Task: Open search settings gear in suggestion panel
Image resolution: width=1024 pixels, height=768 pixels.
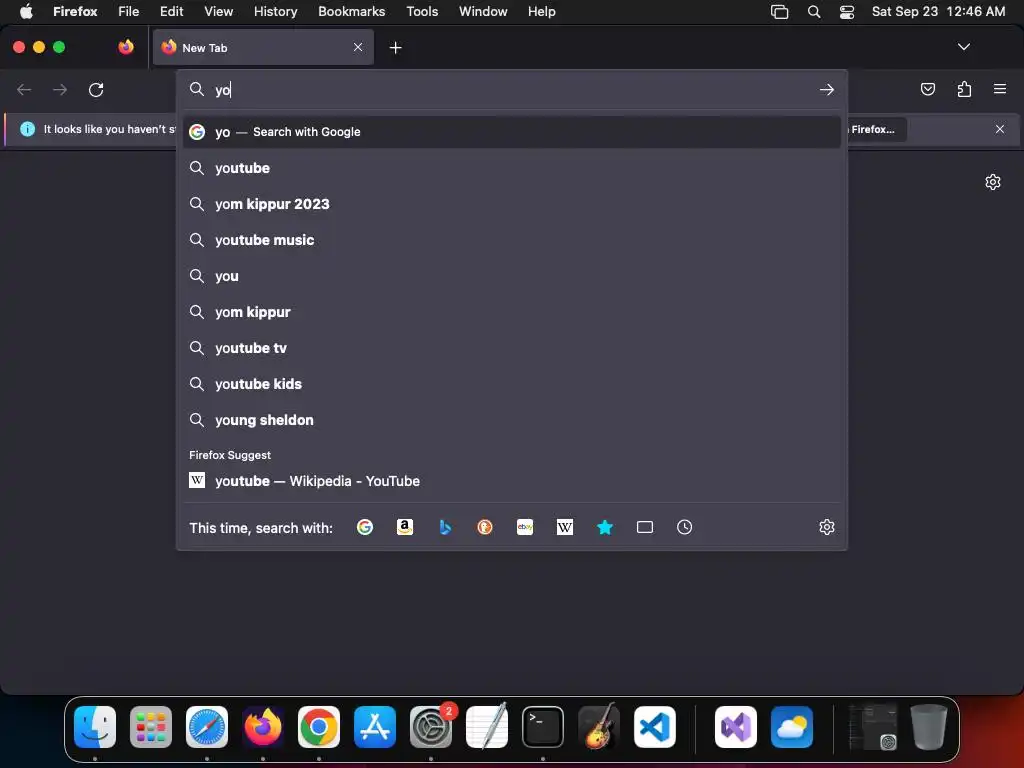Action: (x=827, y=527)
